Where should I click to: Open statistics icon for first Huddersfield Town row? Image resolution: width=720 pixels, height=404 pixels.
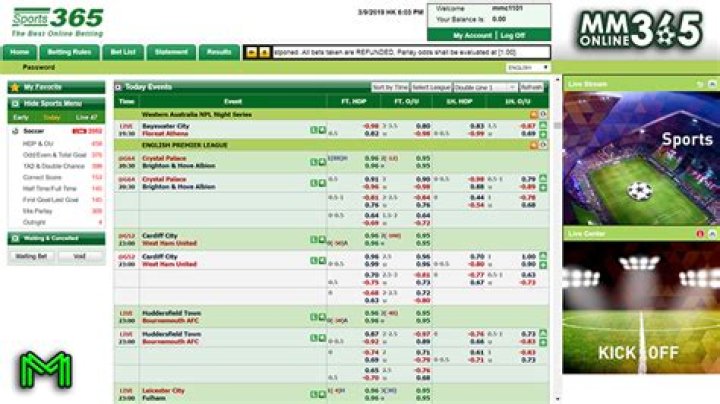point(314,317)
